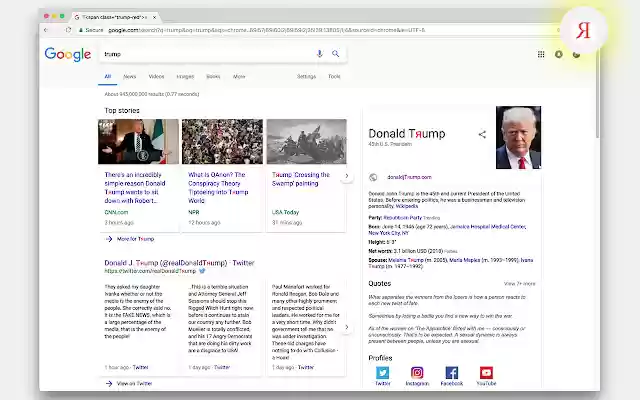Open the Instagram profile icon
The width and height of the screenshot is (640, 400).
point(417,373)
